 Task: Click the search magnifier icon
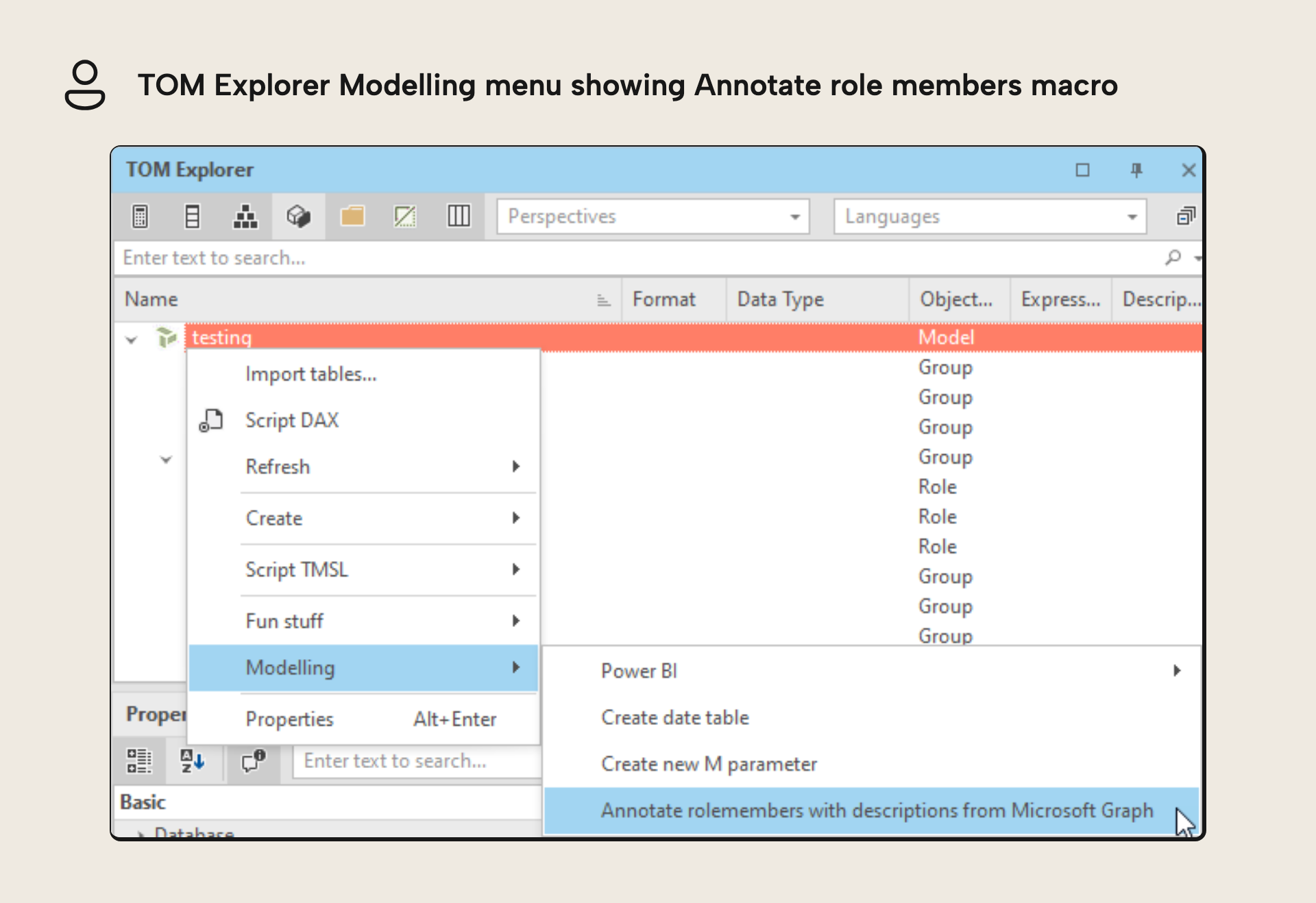pos(1173,258)
